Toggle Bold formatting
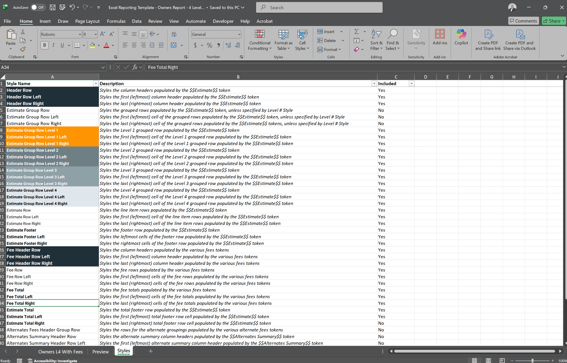This screenshot has height=363, width=567. tap(44, 45)
